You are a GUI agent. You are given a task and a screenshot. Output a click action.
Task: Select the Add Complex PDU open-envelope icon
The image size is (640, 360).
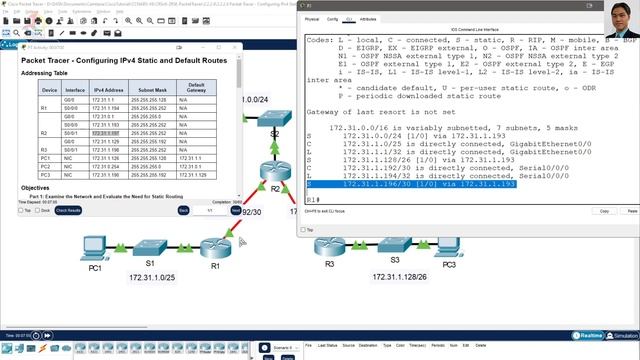[118, 33]
